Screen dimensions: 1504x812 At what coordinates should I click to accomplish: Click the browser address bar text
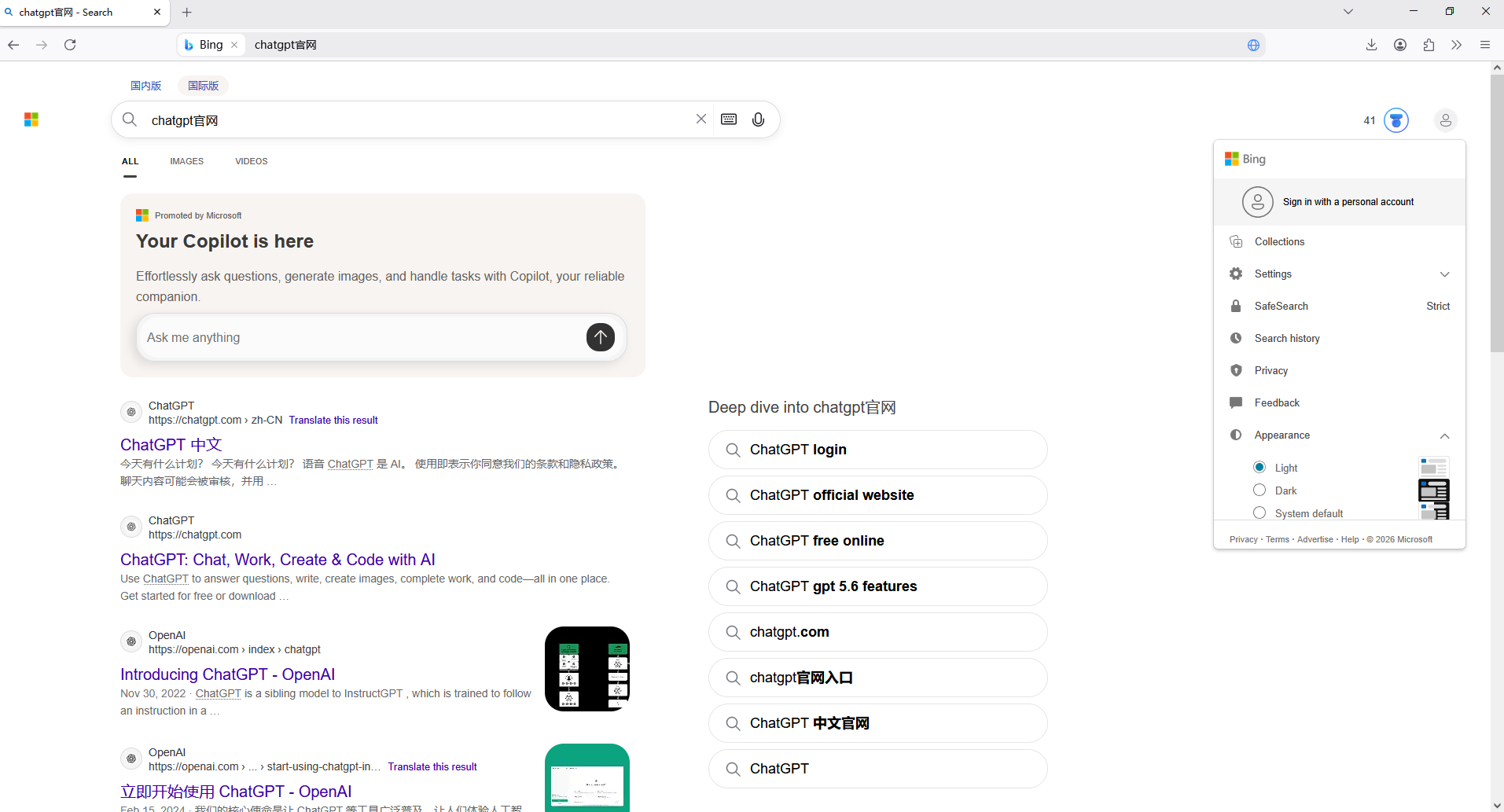click(285, 45)
